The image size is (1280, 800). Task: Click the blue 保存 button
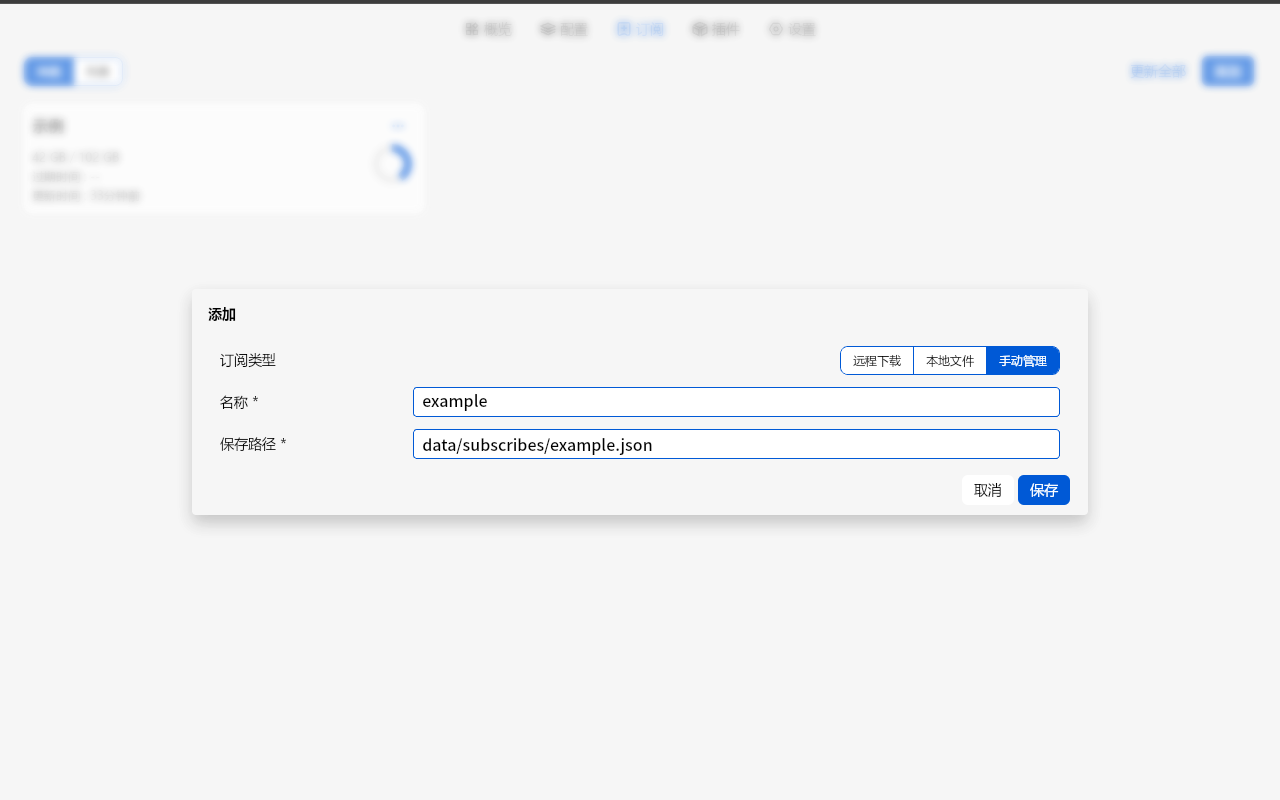(x=1044, y=490)
